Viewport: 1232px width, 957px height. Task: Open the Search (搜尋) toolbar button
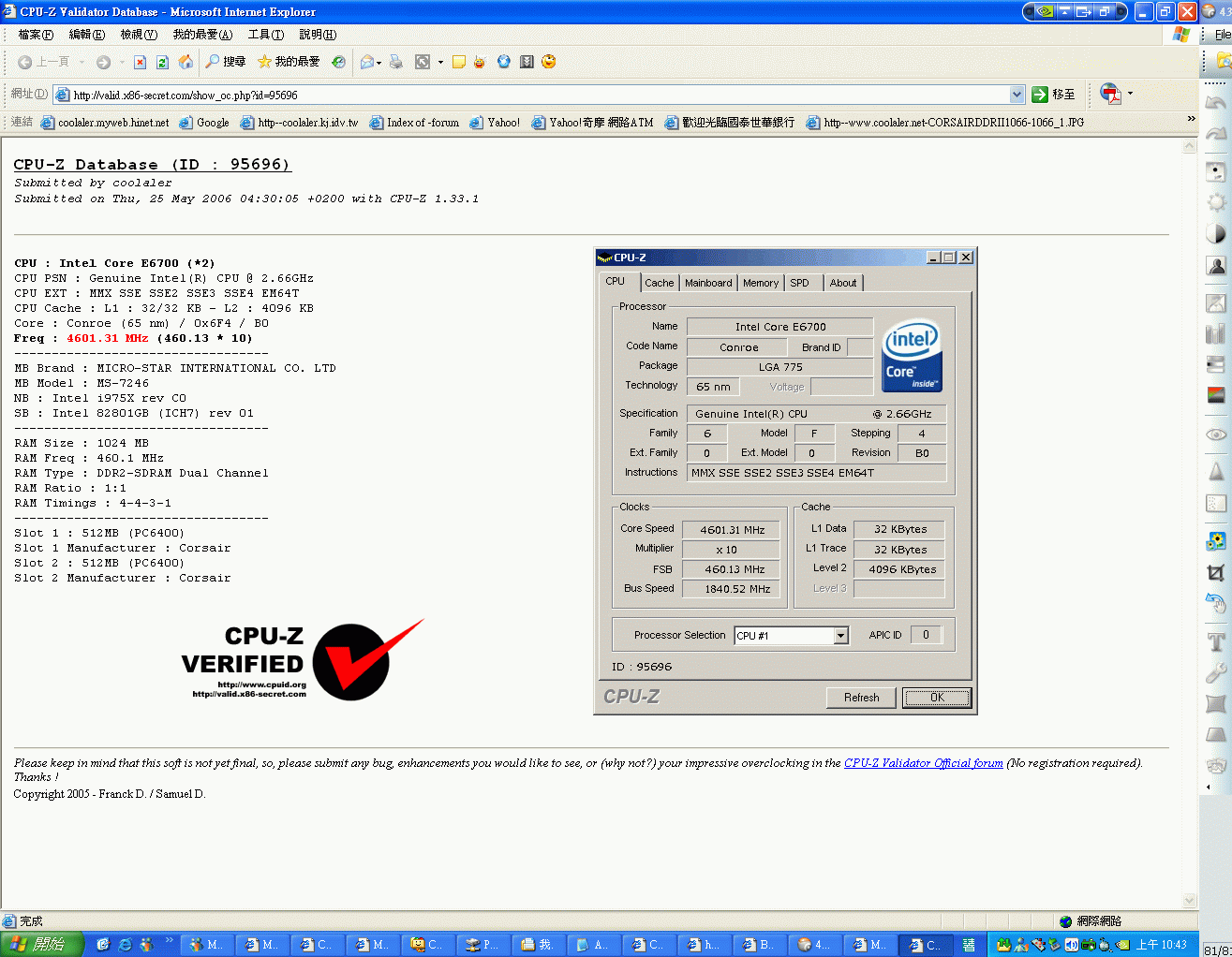[x=226, y=62]
